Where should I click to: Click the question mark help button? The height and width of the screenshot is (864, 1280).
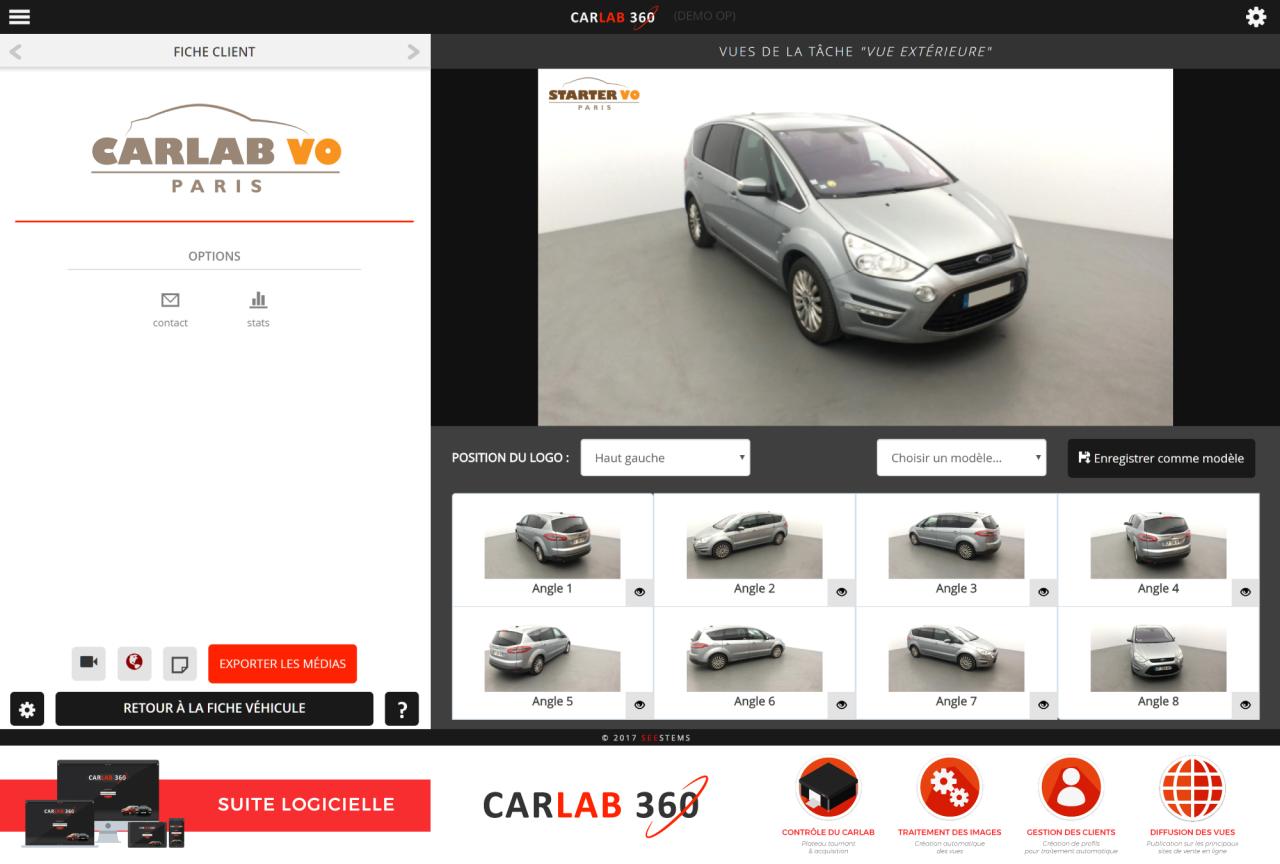point(402,709)
